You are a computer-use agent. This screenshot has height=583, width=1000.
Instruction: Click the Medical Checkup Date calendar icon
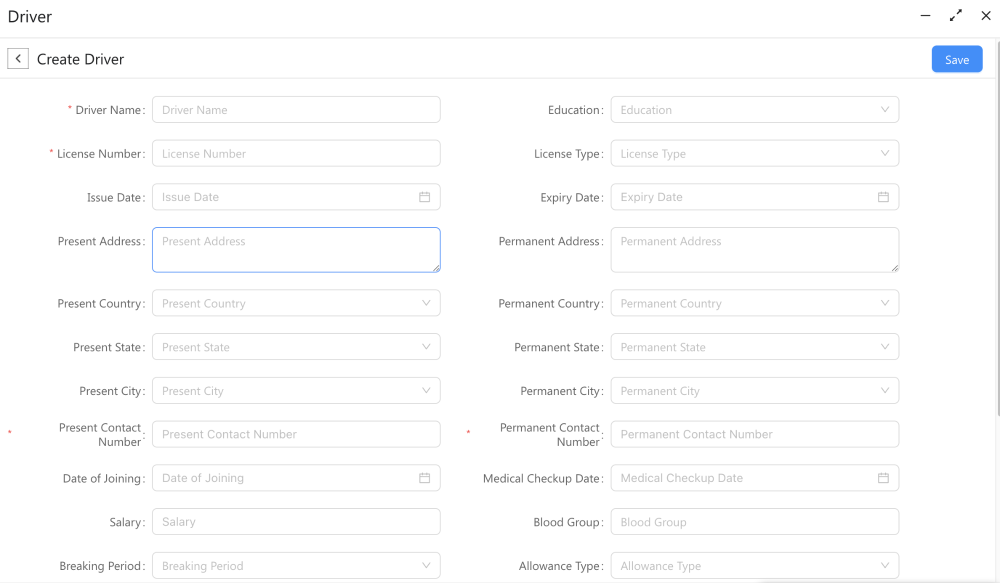click(883, 478)
